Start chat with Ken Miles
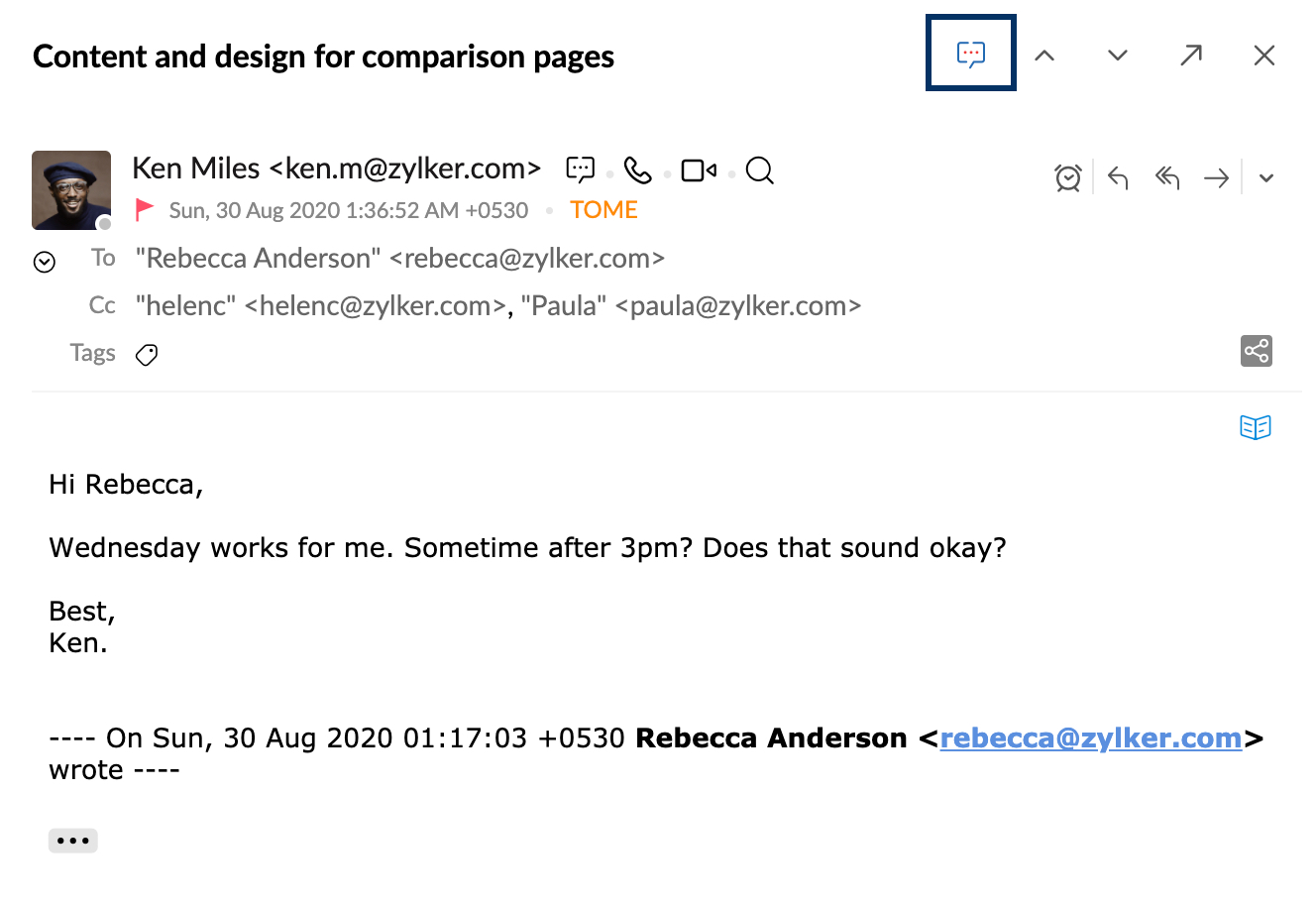1316x906 pixels. click(x=581, y=170)
